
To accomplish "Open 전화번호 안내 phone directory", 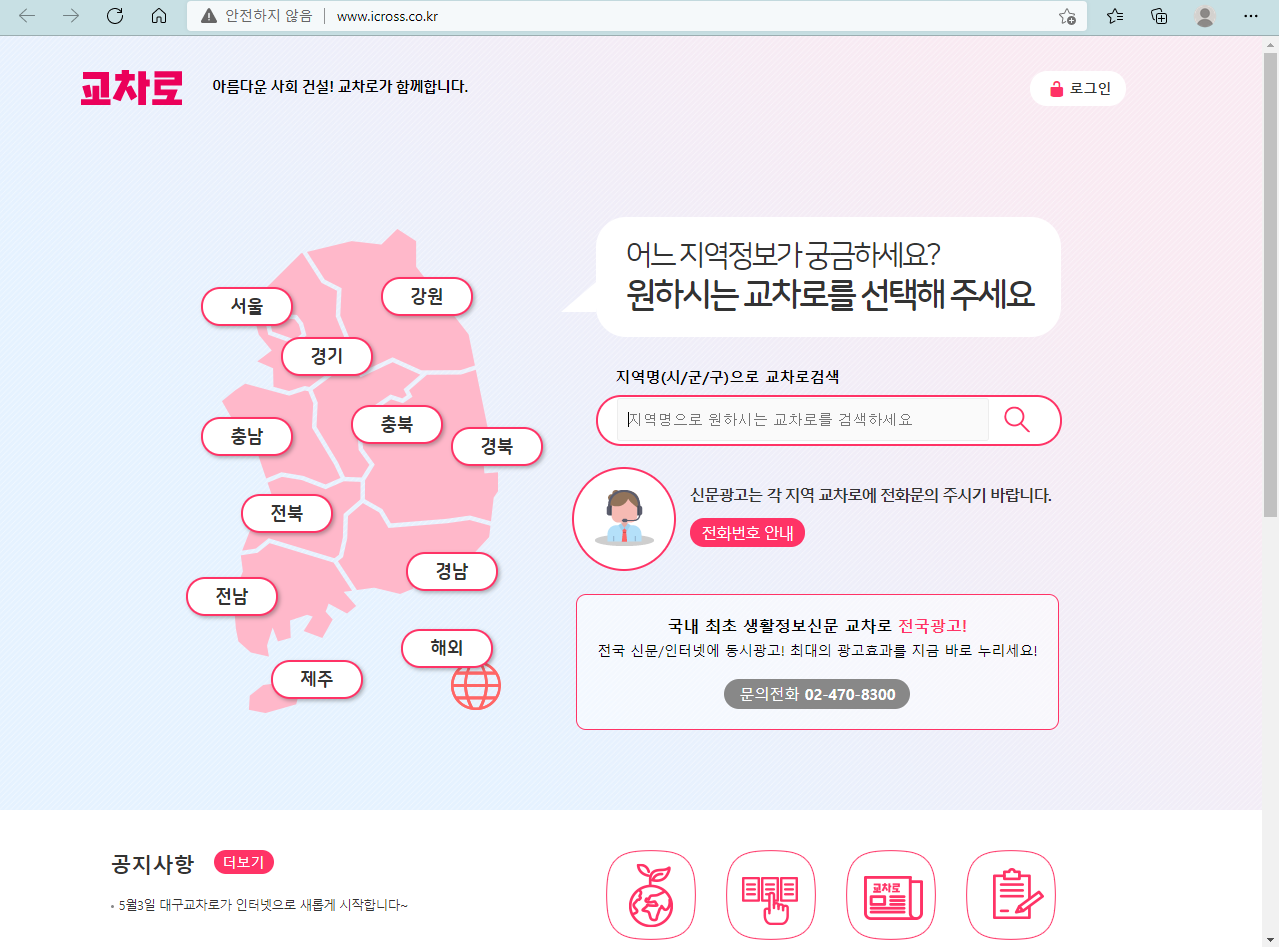I will coord(747,533).
